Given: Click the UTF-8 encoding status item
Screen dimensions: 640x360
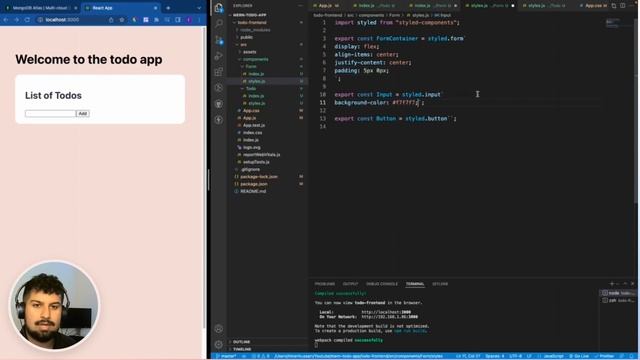Looking at the screenshot, I should (x=516, y=356).
